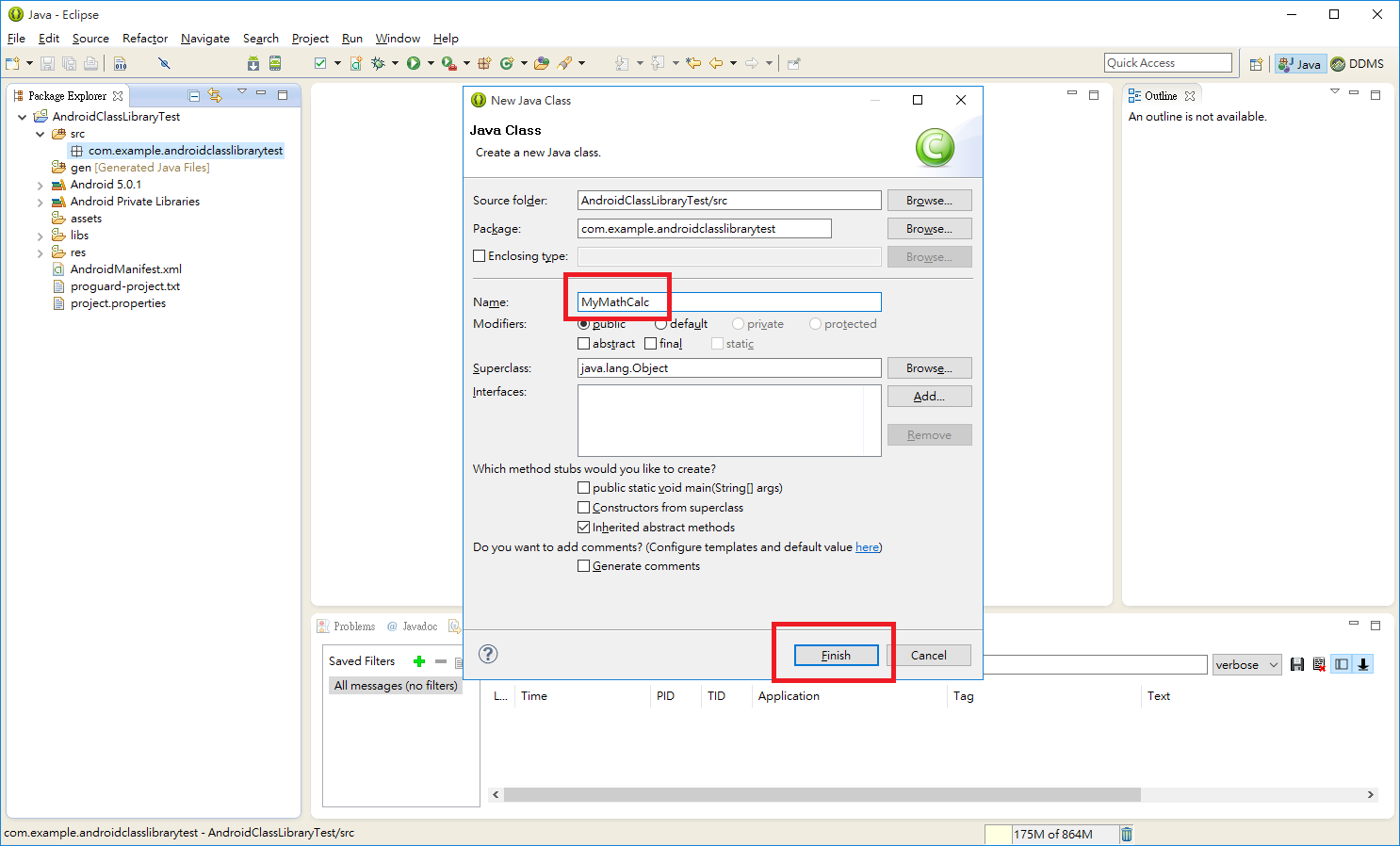Viewport: 1400px width, 846px height.
Task: Click the Last Edit Location icon
Action: pyautogui.click(x=693, y=63)
